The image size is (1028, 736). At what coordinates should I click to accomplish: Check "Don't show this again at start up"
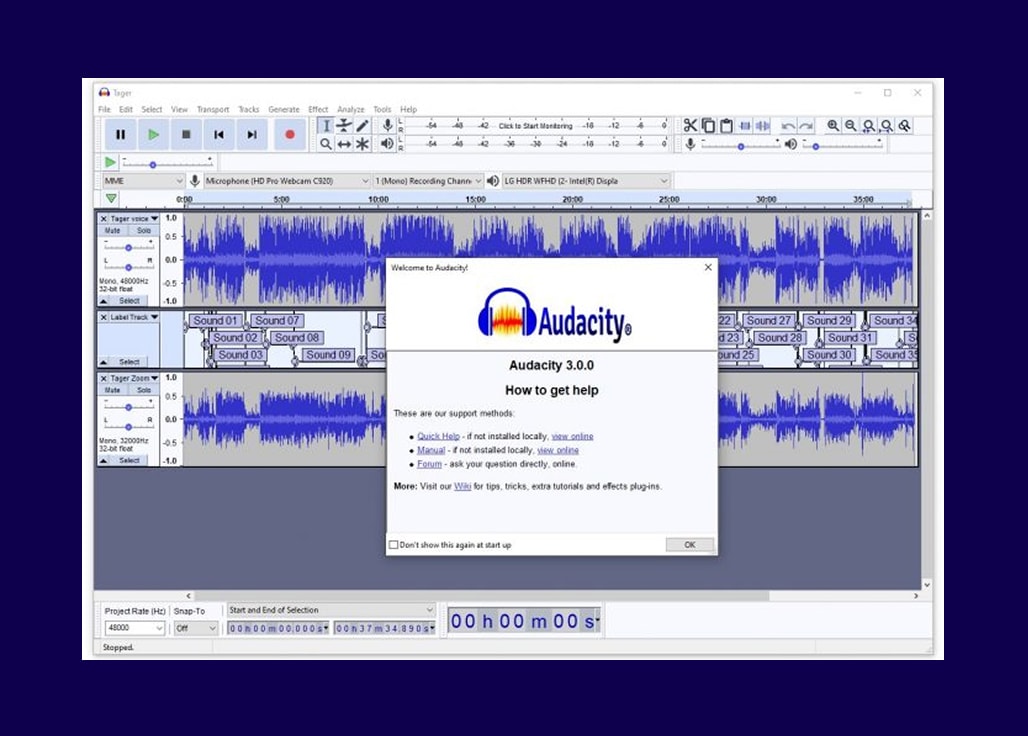pyautogui.click(x=394, y=545)
